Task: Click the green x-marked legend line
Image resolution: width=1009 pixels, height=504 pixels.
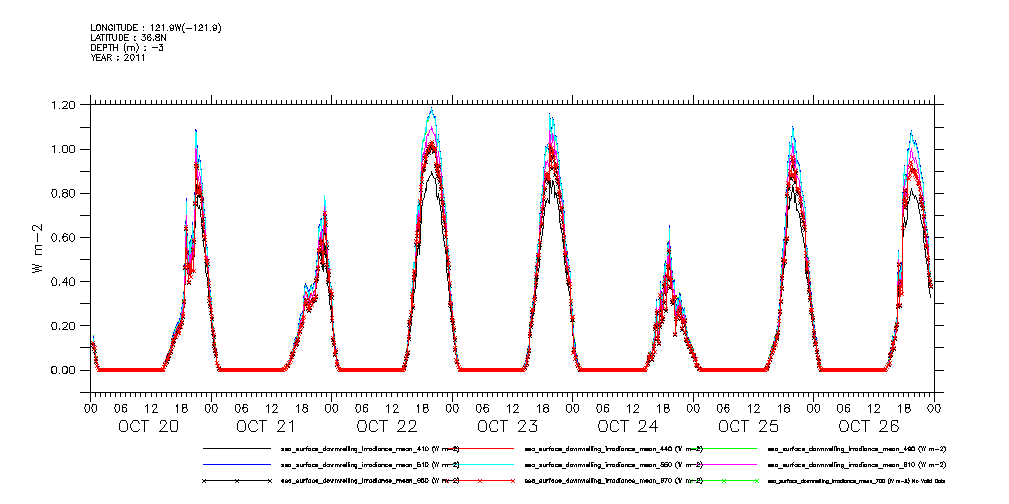Action: point(724,481)
